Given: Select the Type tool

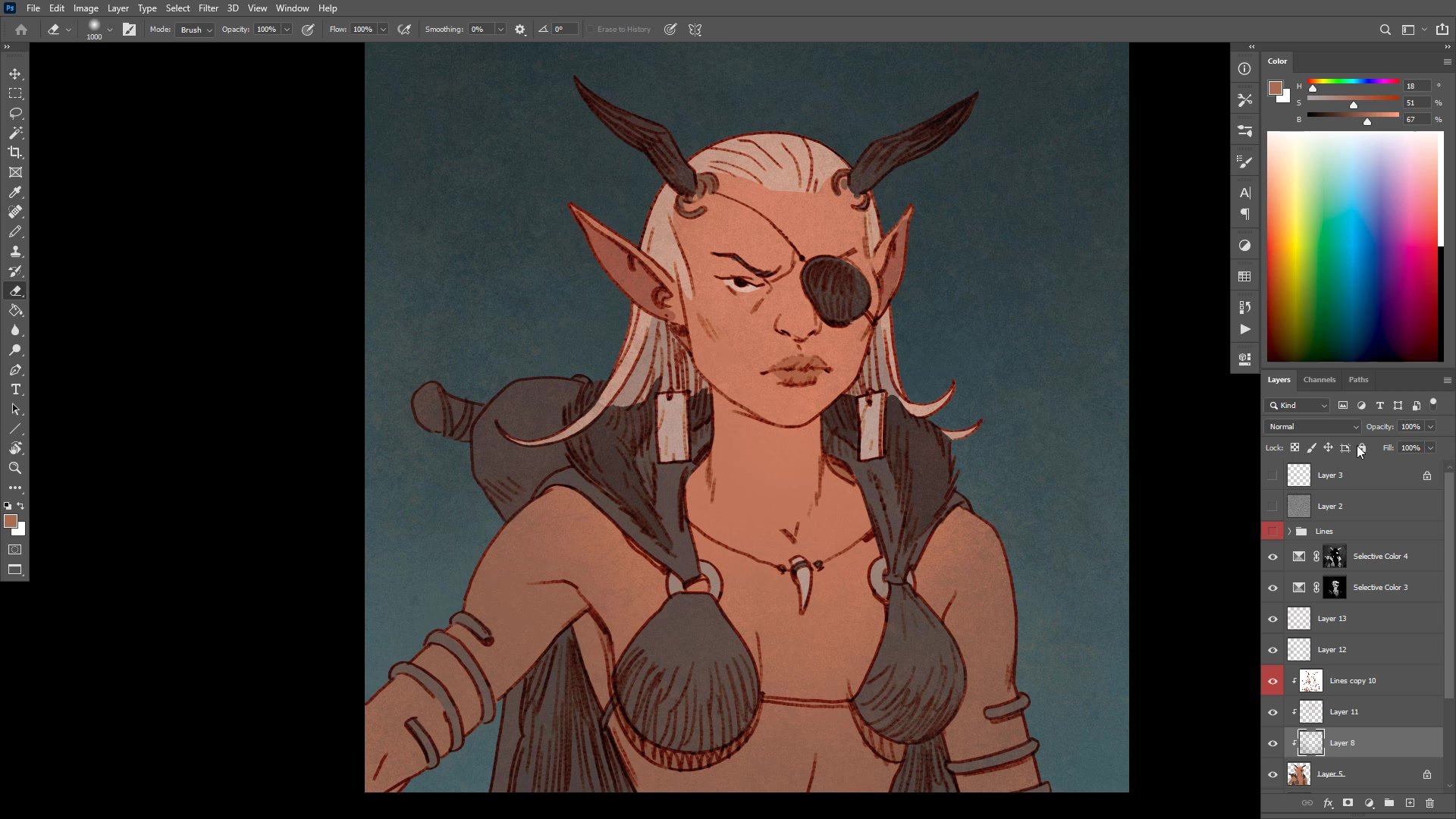Looking at the screenshot, I should [x=15, y=389].
